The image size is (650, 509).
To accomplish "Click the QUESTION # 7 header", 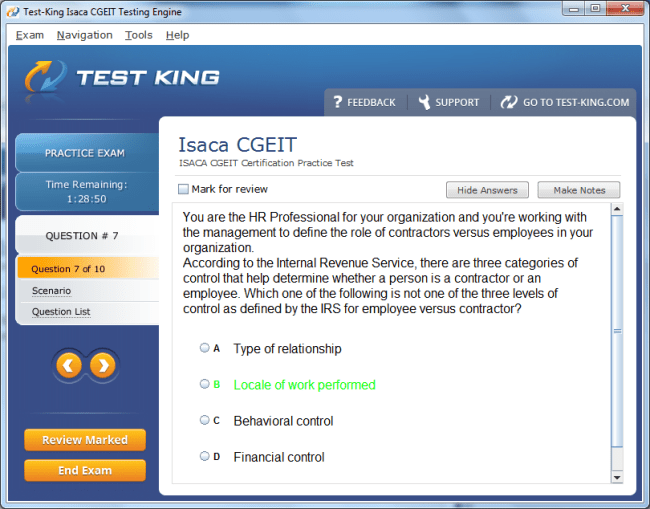I will [87, 235].
